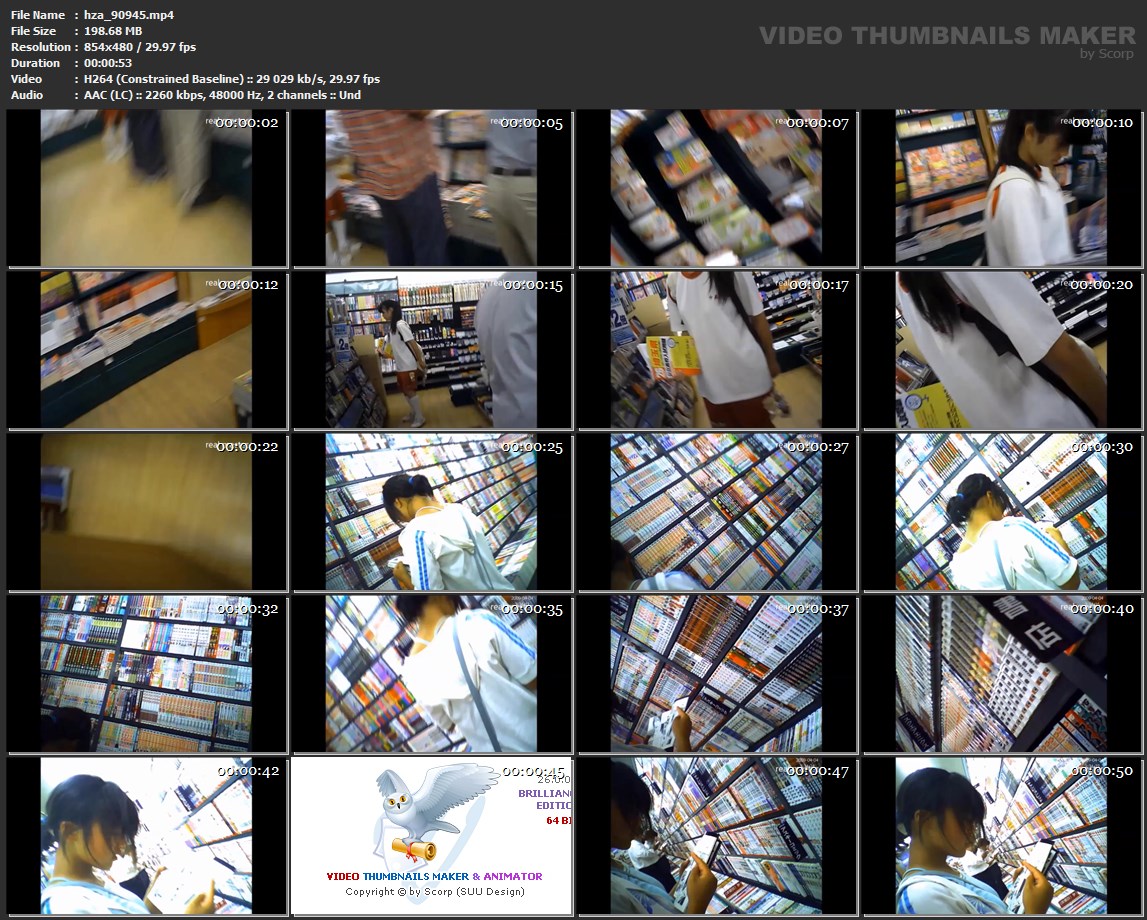
Task: Select the resolution text 854x480 / 29.97 fps
Action: 140,47
